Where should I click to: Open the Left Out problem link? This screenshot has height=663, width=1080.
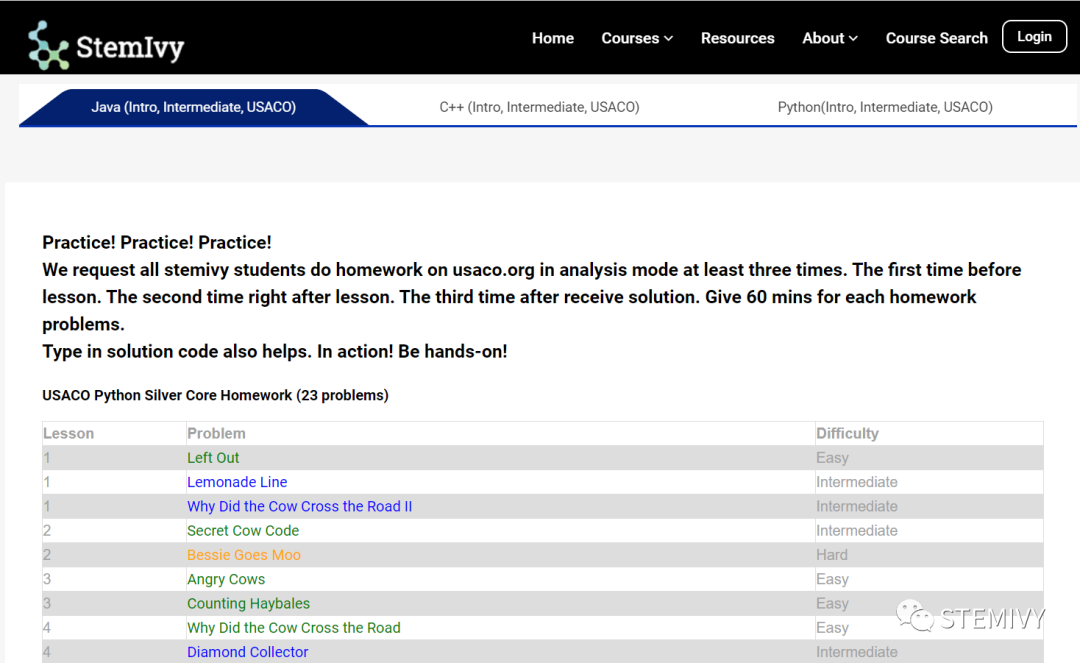(x=213, y=458)
